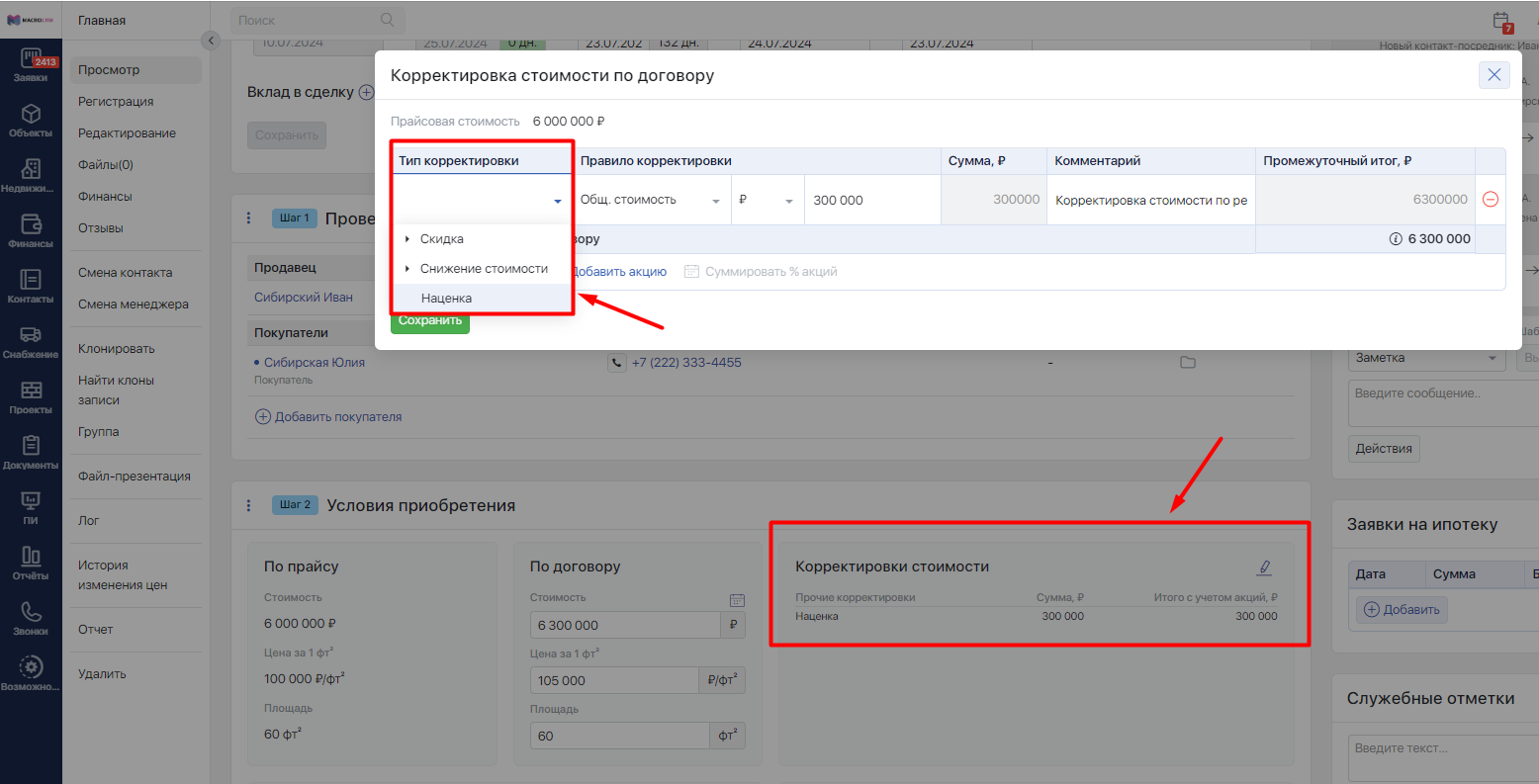Open the Тип корректировки dropdown
Screen dimensions: 1539x784
481,201
